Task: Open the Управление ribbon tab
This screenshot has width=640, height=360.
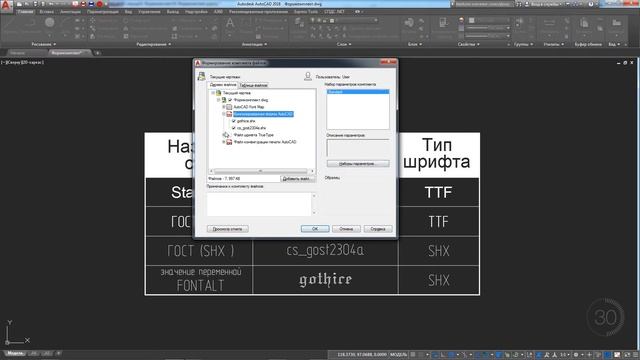Action: 149,12
